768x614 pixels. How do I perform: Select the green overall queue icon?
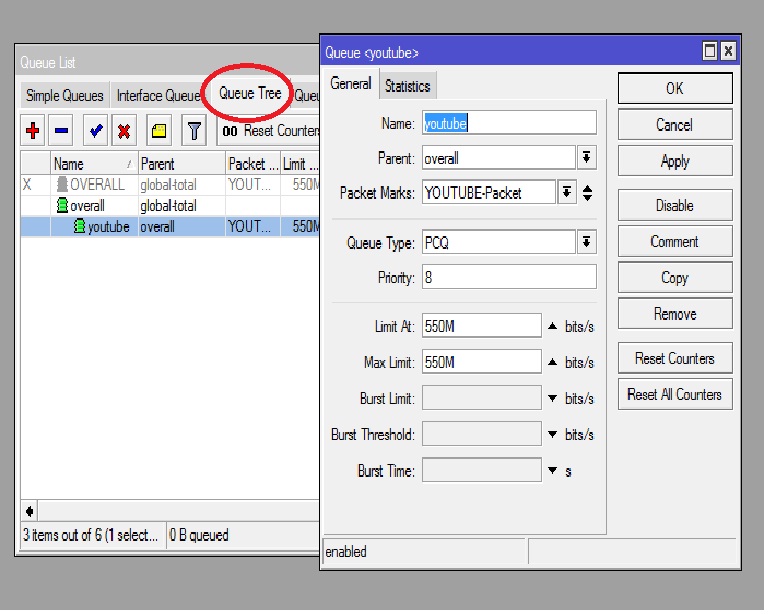62,206
